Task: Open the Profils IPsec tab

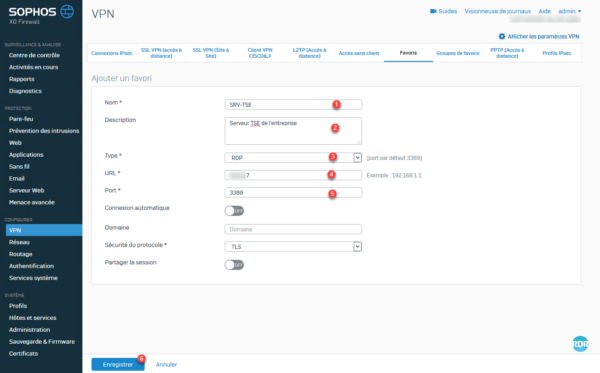Action: pyautogui.click(x=557, y=53)
